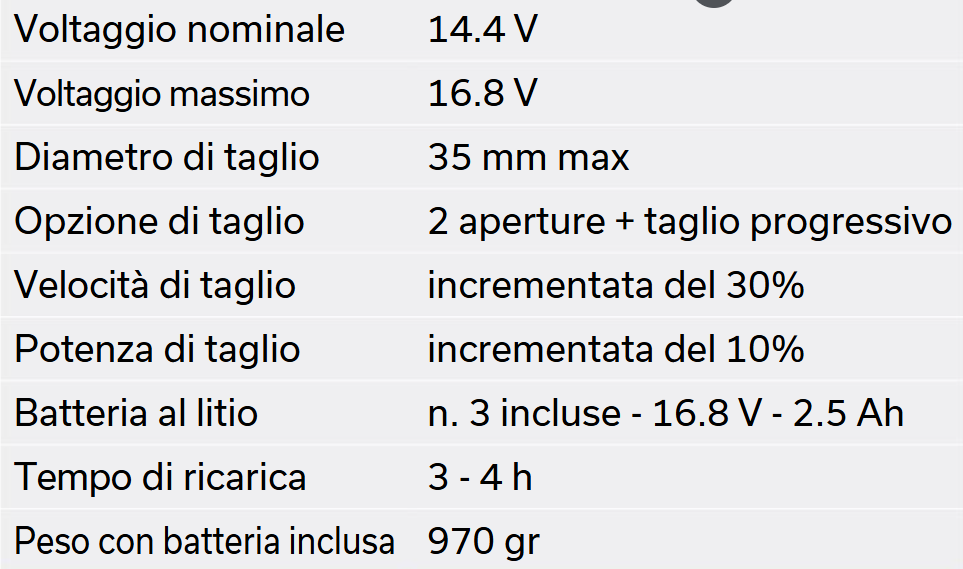Select the '35 mm max' value

coord(528,158)
